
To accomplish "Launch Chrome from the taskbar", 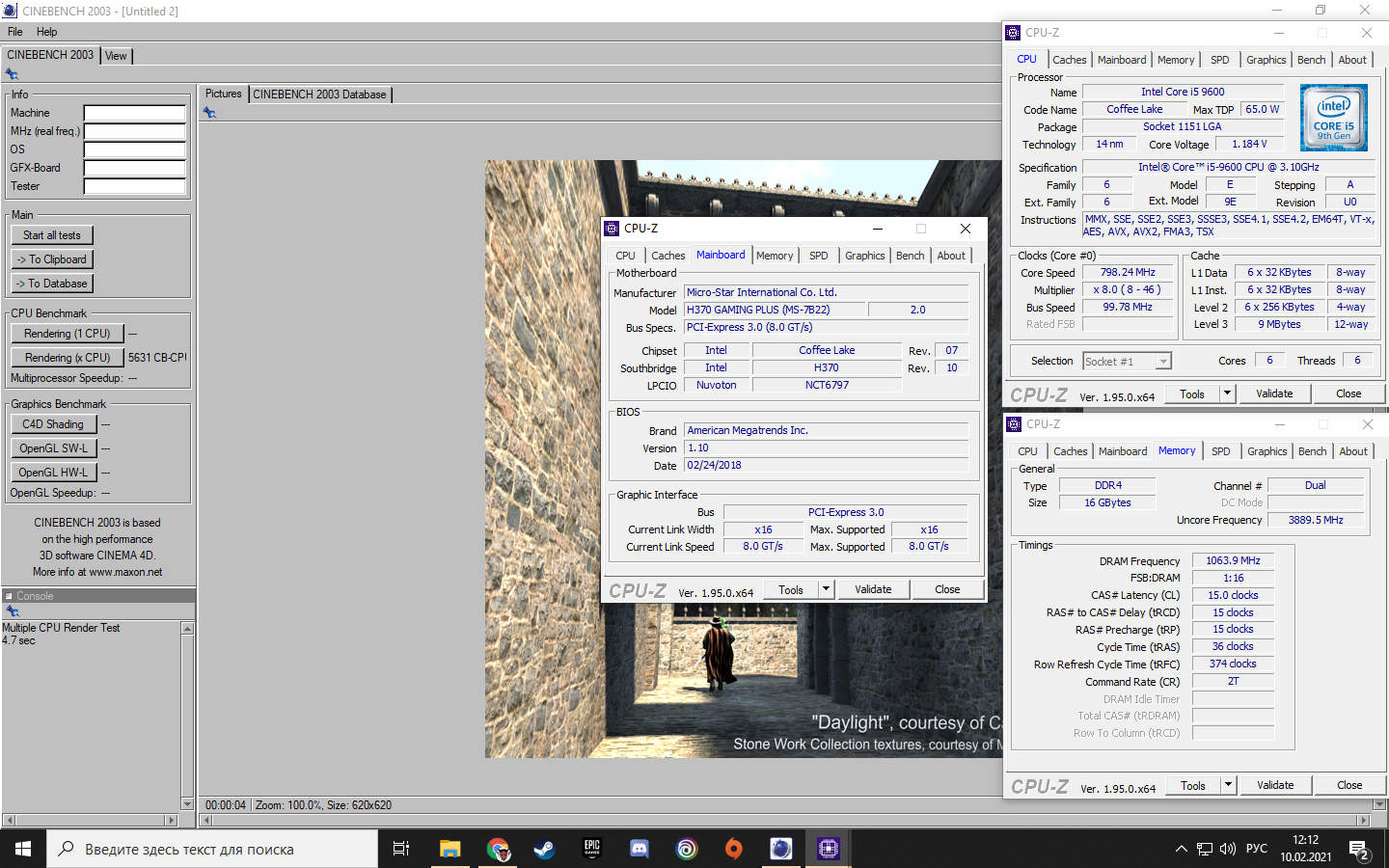I will click(x=498, y=849).
